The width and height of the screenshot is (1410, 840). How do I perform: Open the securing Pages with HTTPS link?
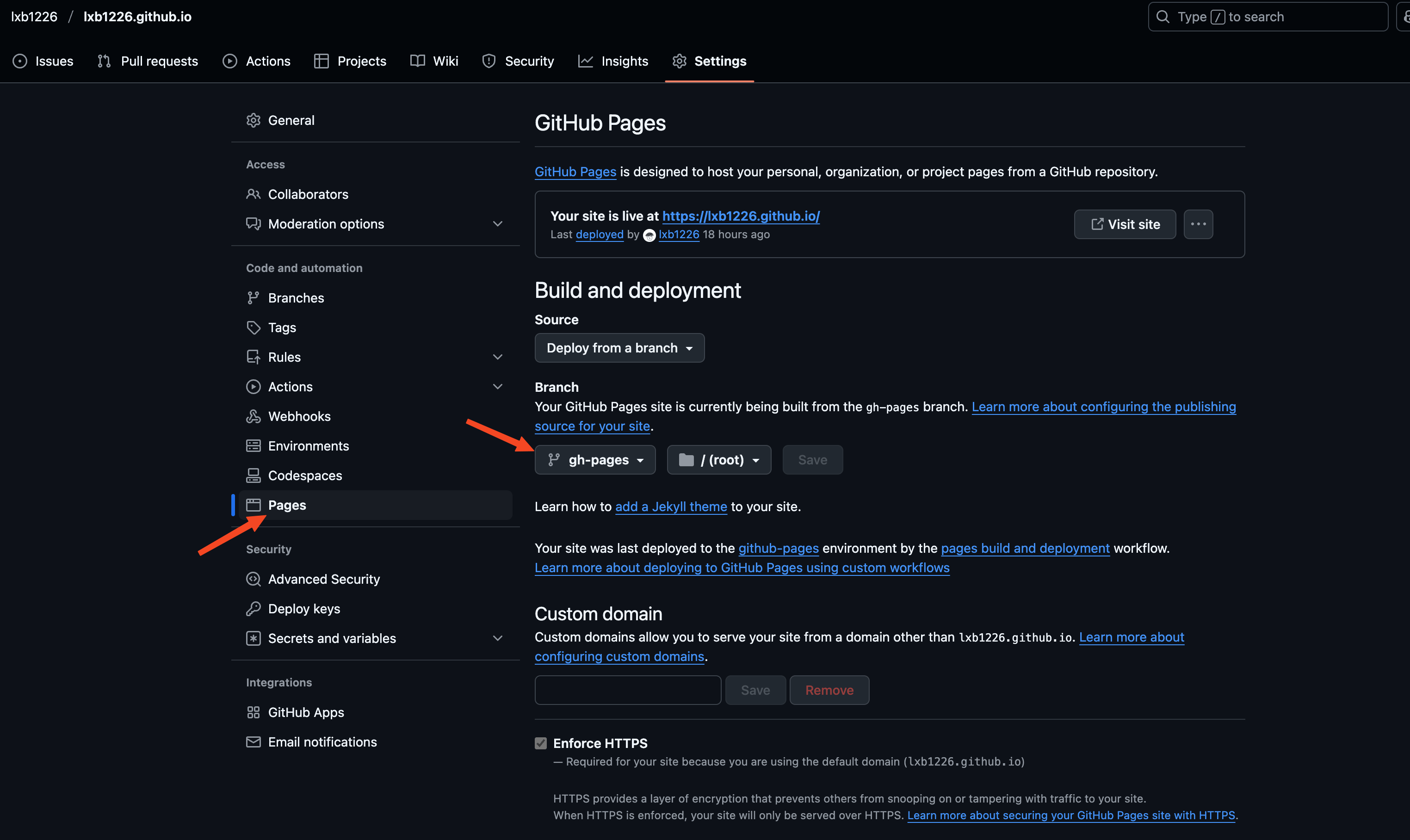pyautogui.click(x=1071, y=815)
